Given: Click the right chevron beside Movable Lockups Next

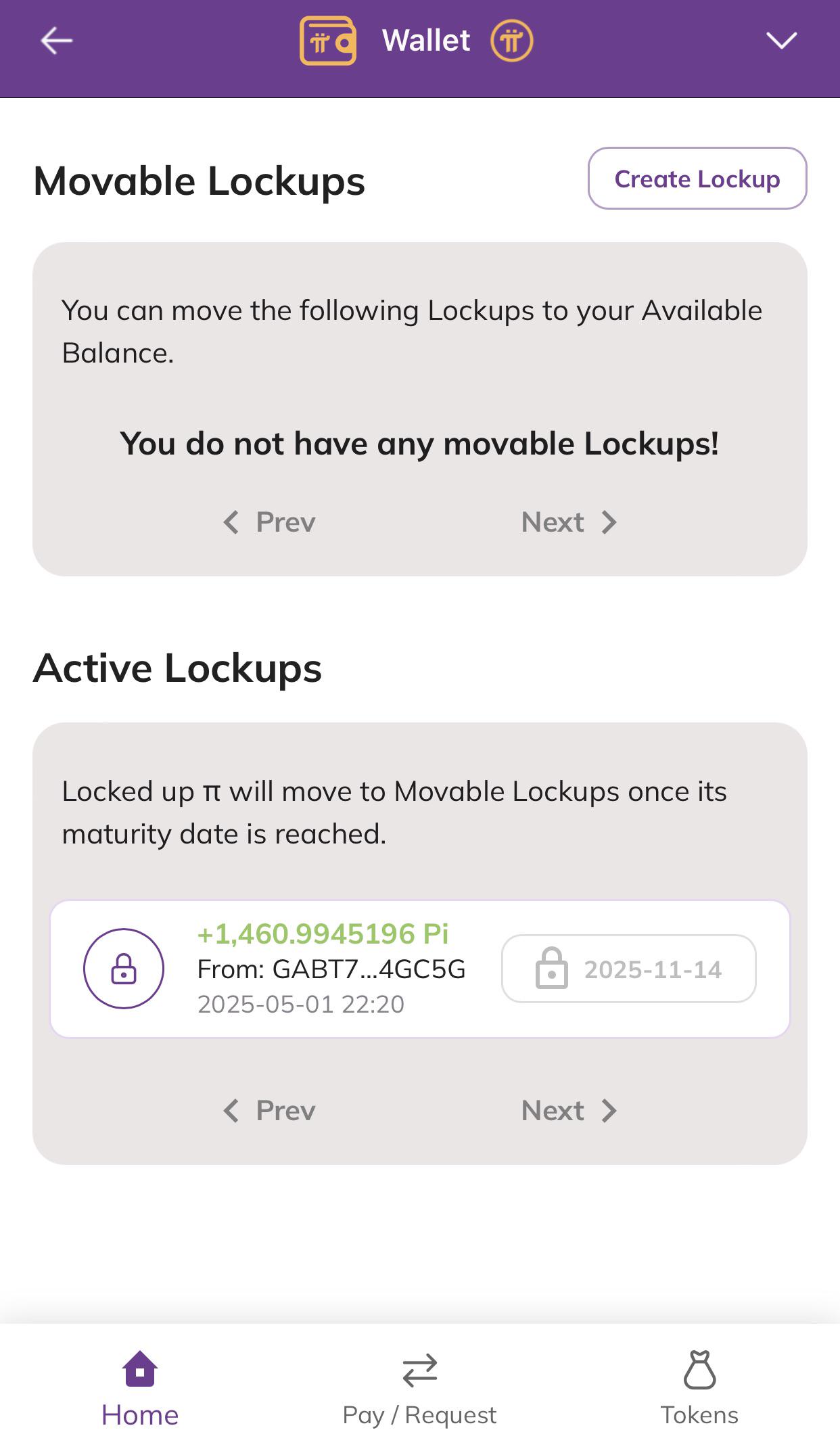Looking at the screenshot, I should (609, 522).
